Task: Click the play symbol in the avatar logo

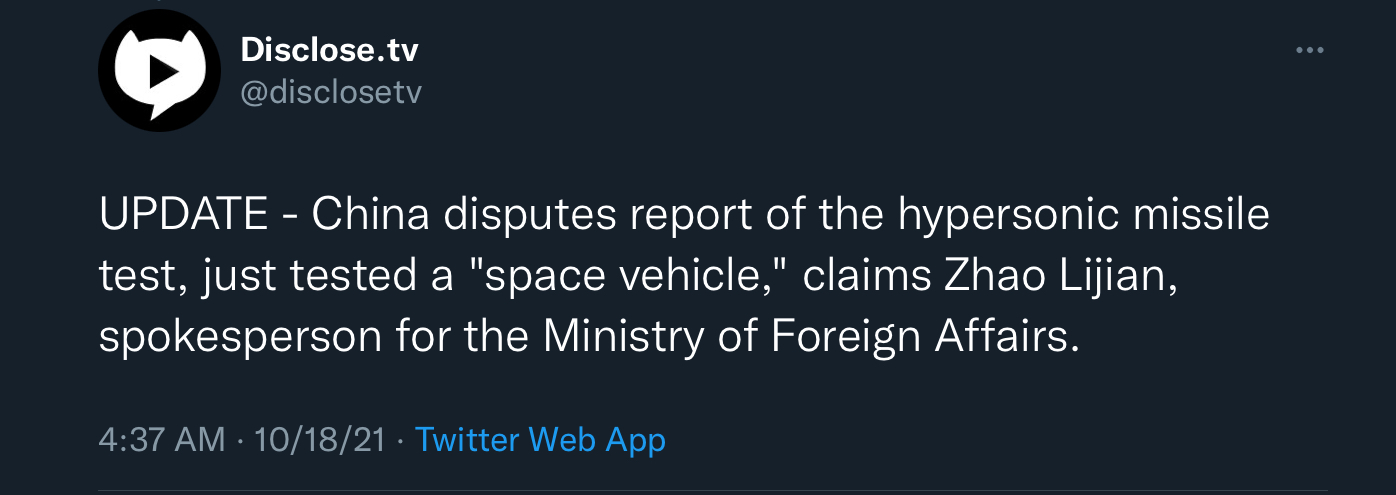Action: tap(161, 72)
